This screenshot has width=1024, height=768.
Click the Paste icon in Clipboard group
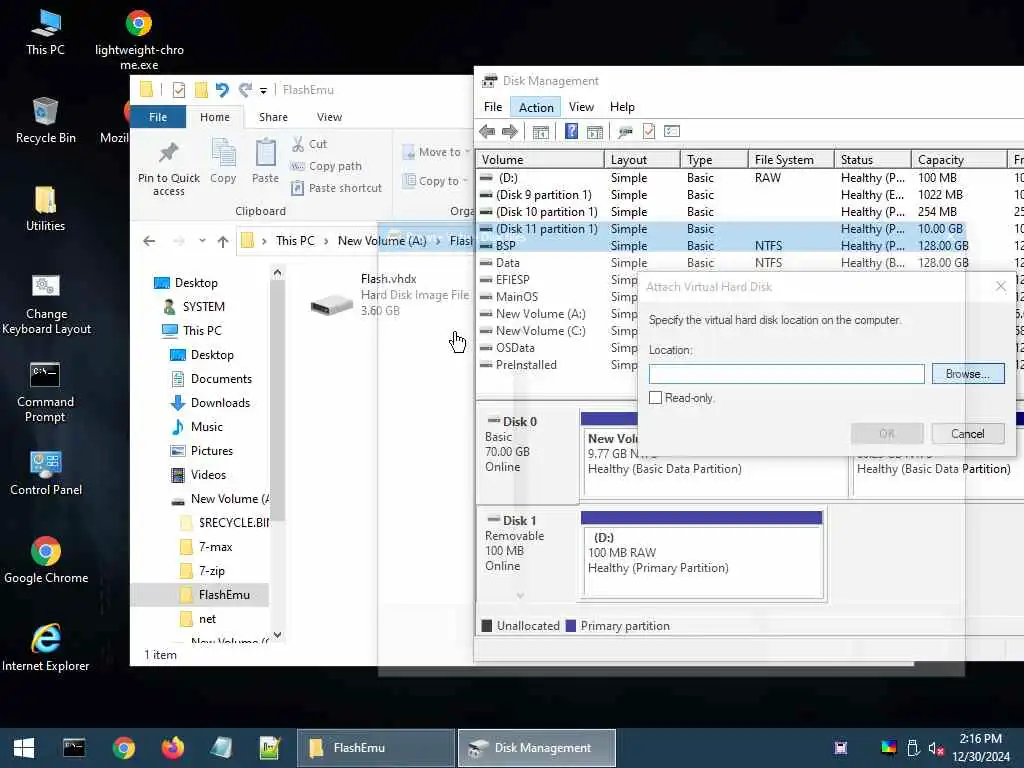coord(265,161)
